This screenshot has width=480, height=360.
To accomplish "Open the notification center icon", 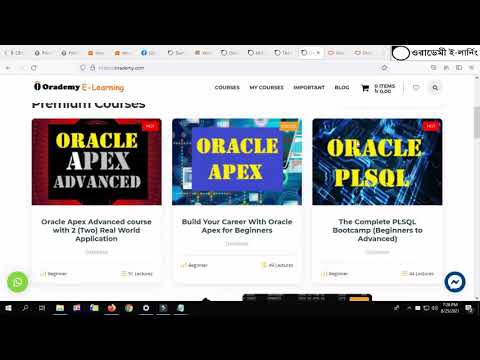I will pos(469,308).
